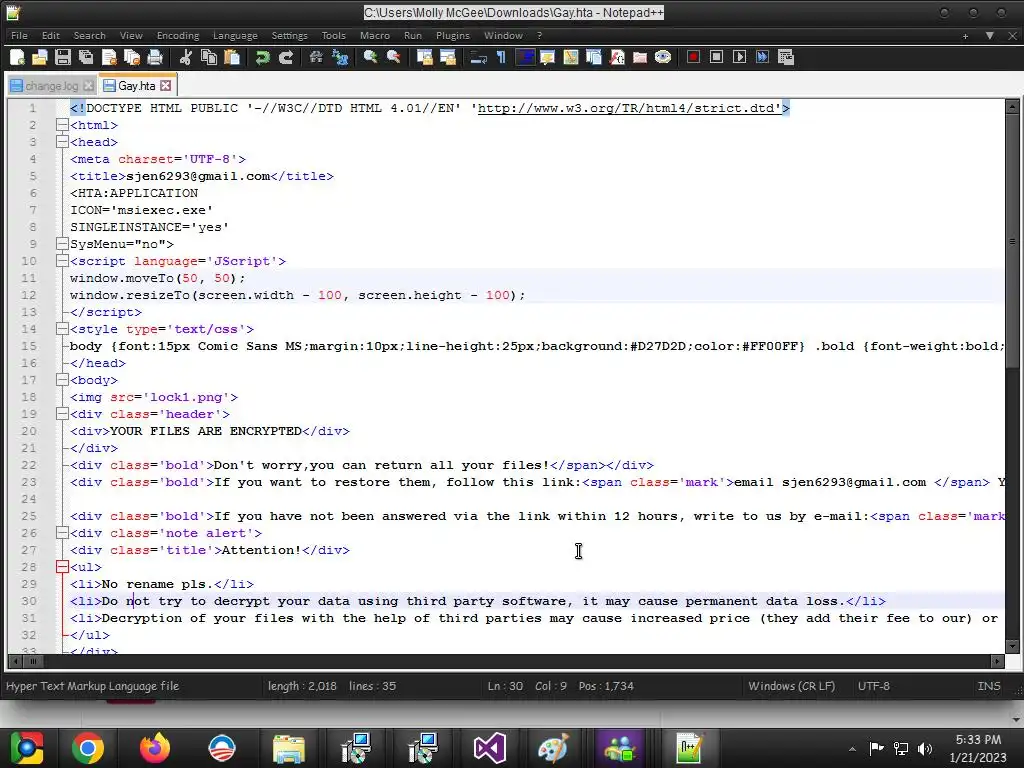The image size is (1024, 768).
Task: Click the UTF-8 encoding status bar field
Action: (x=874, y=686)
